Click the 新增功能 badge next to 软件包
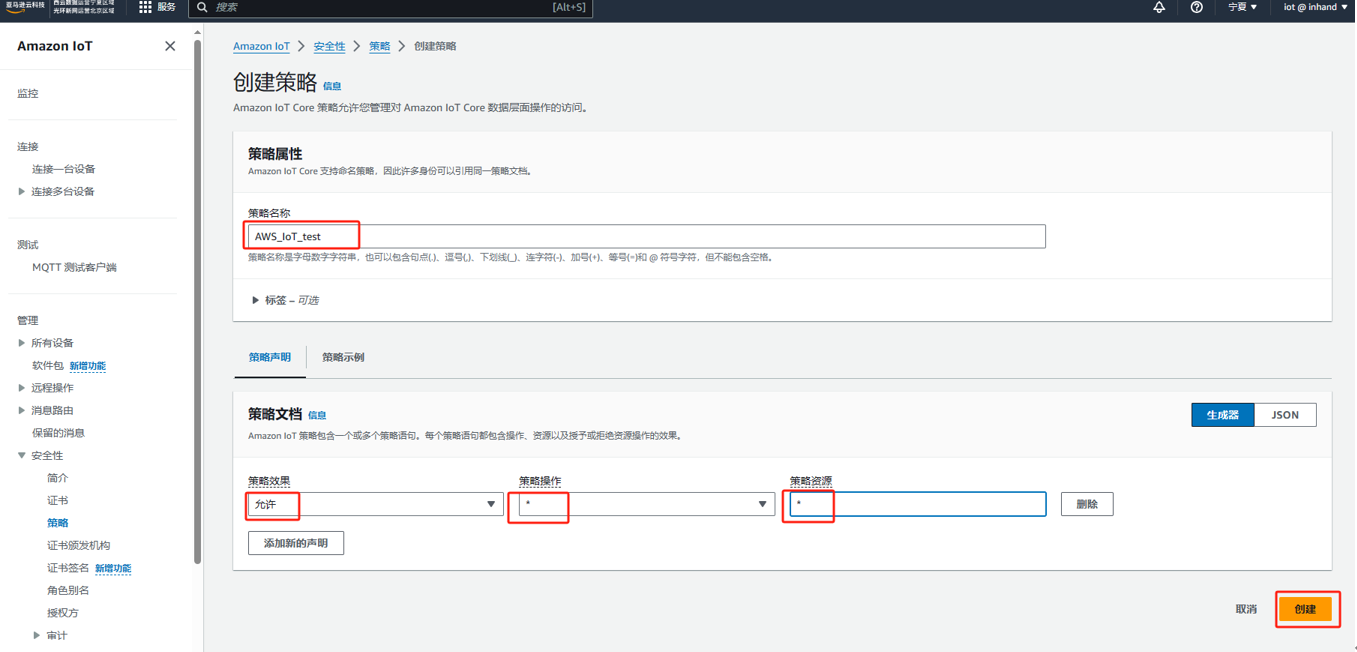 (88, 366)
